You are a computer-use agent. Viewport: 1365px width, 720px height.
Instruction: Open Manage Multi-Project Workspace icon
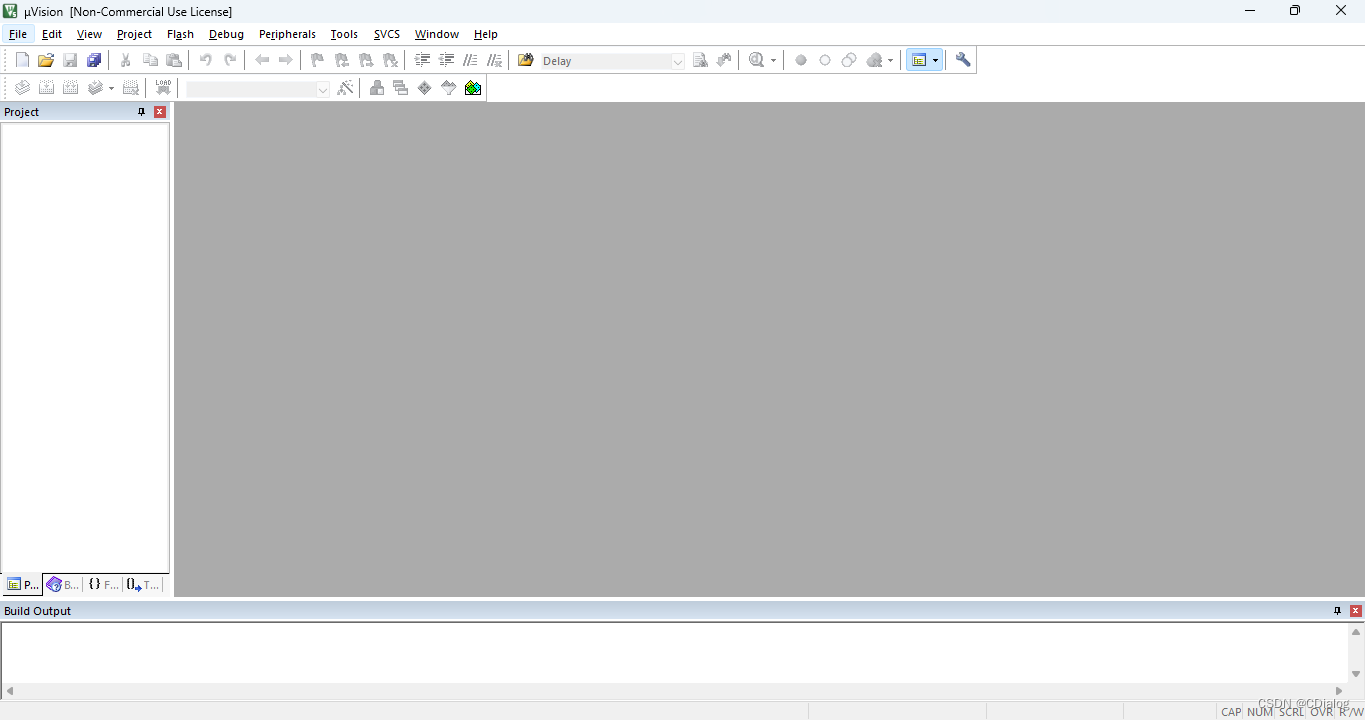coord(401,88)
